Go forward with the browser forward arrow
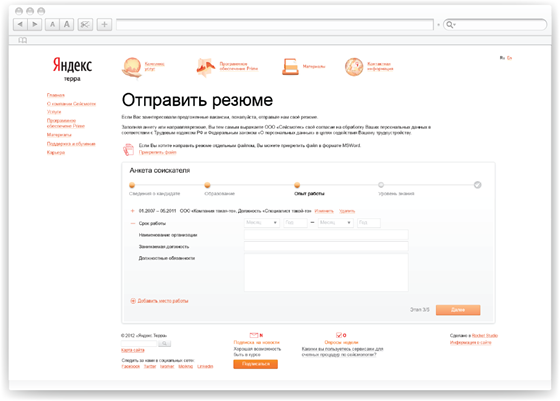This screenshot has width=560, height=401. click(x=35, y=24)
